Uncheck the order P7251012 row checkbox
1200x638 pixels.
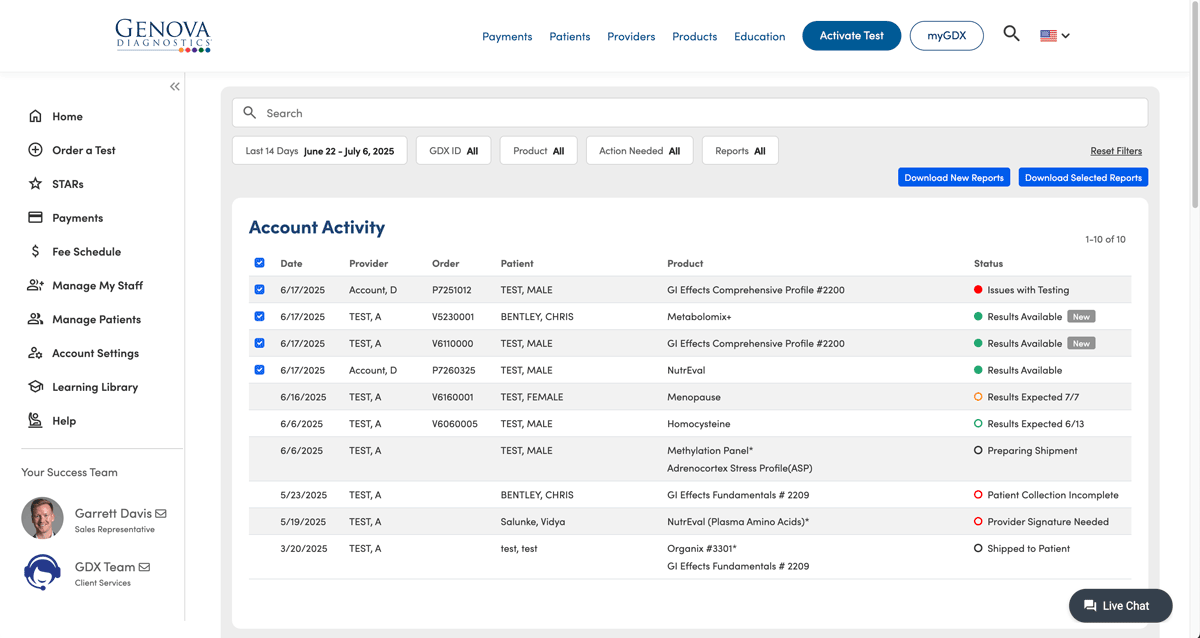click(x=259, y=290)
